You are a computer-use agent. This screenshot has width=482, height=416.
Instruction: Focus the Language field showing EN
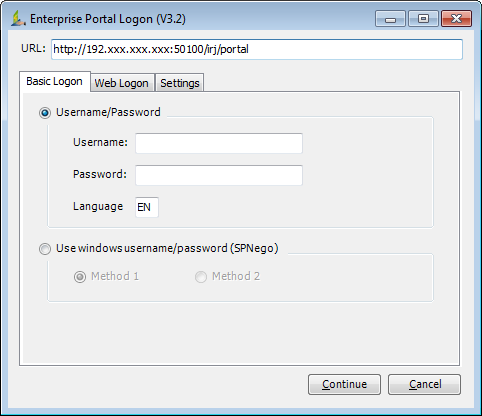point(147,207)
